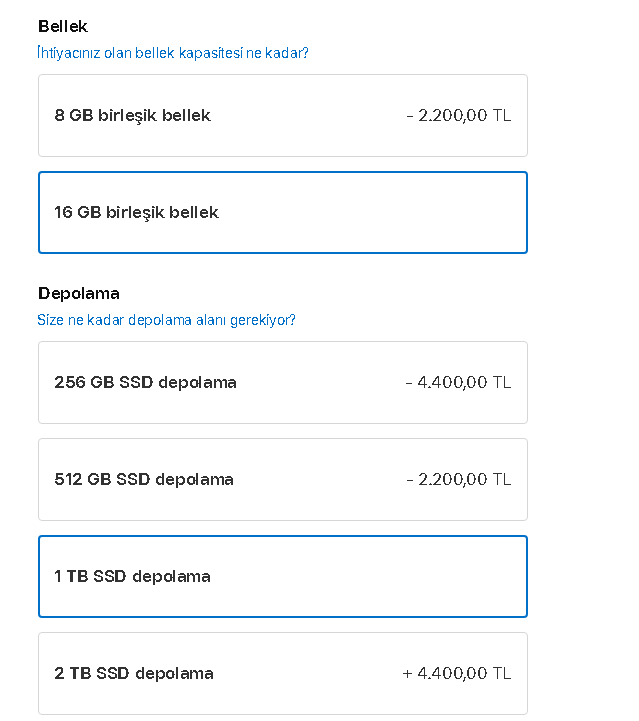The image size is (639, 721).
Task: Click the 2 TB option's +4.400,00 TL price
Action: (x=457, y=674)
